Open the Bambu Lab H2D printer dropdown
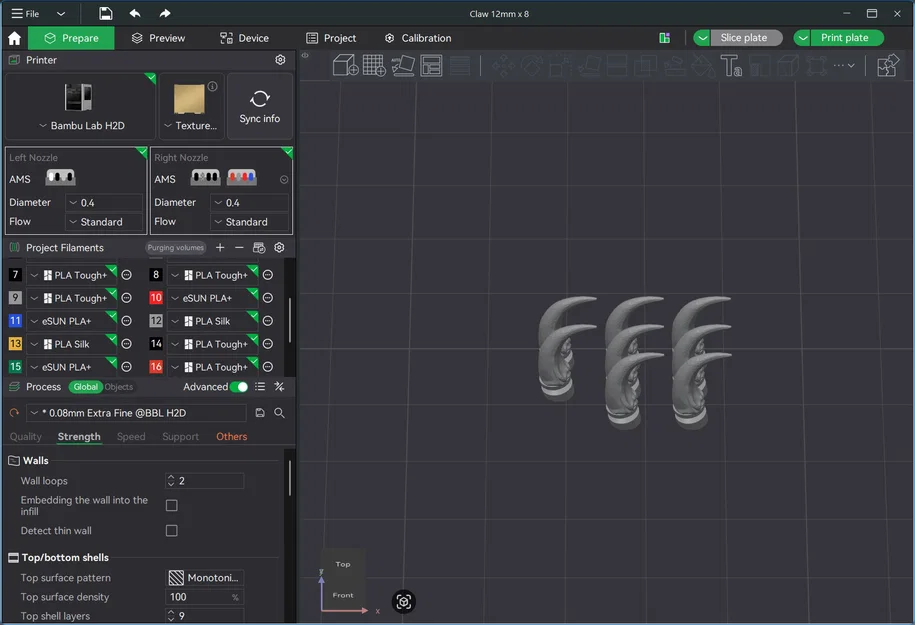This screenshot has height=625, width=915. 82,125
